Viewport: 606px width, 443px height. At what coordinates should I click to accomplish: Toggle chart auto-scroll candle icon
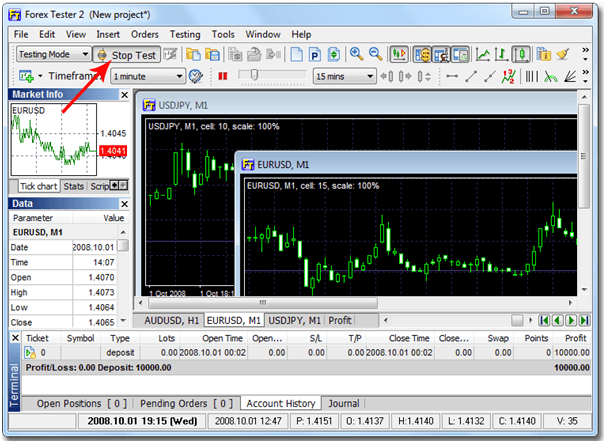tap(398, 54)
